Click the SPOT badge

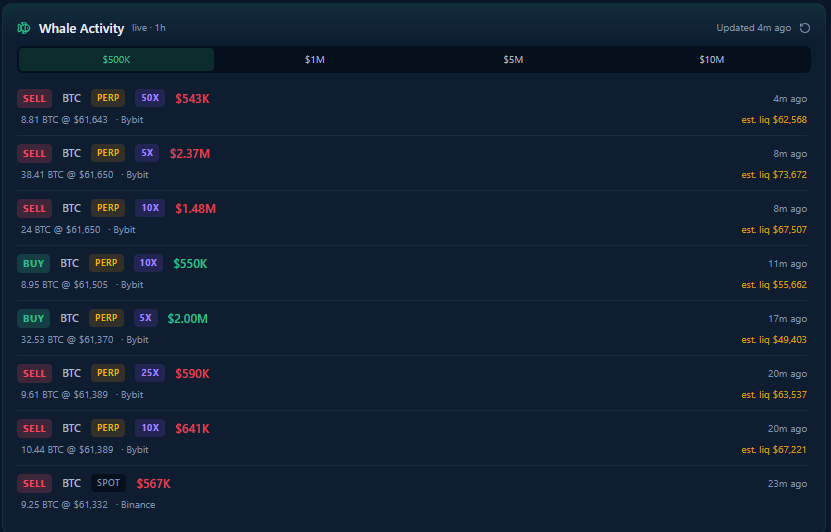click(x=108, y=484)
